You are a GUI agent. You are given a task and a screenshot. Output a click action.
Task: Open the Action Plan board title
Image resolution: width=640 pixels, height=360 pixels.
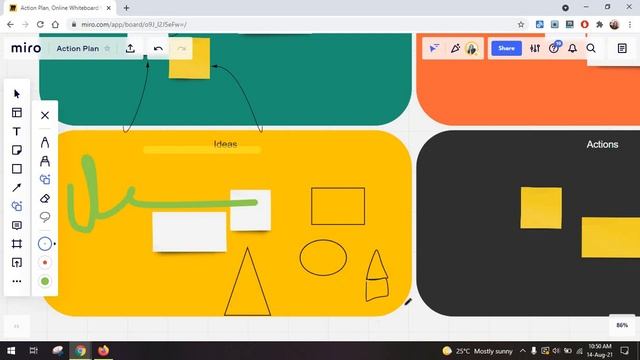pyautogui.click(x=78, y=49)
